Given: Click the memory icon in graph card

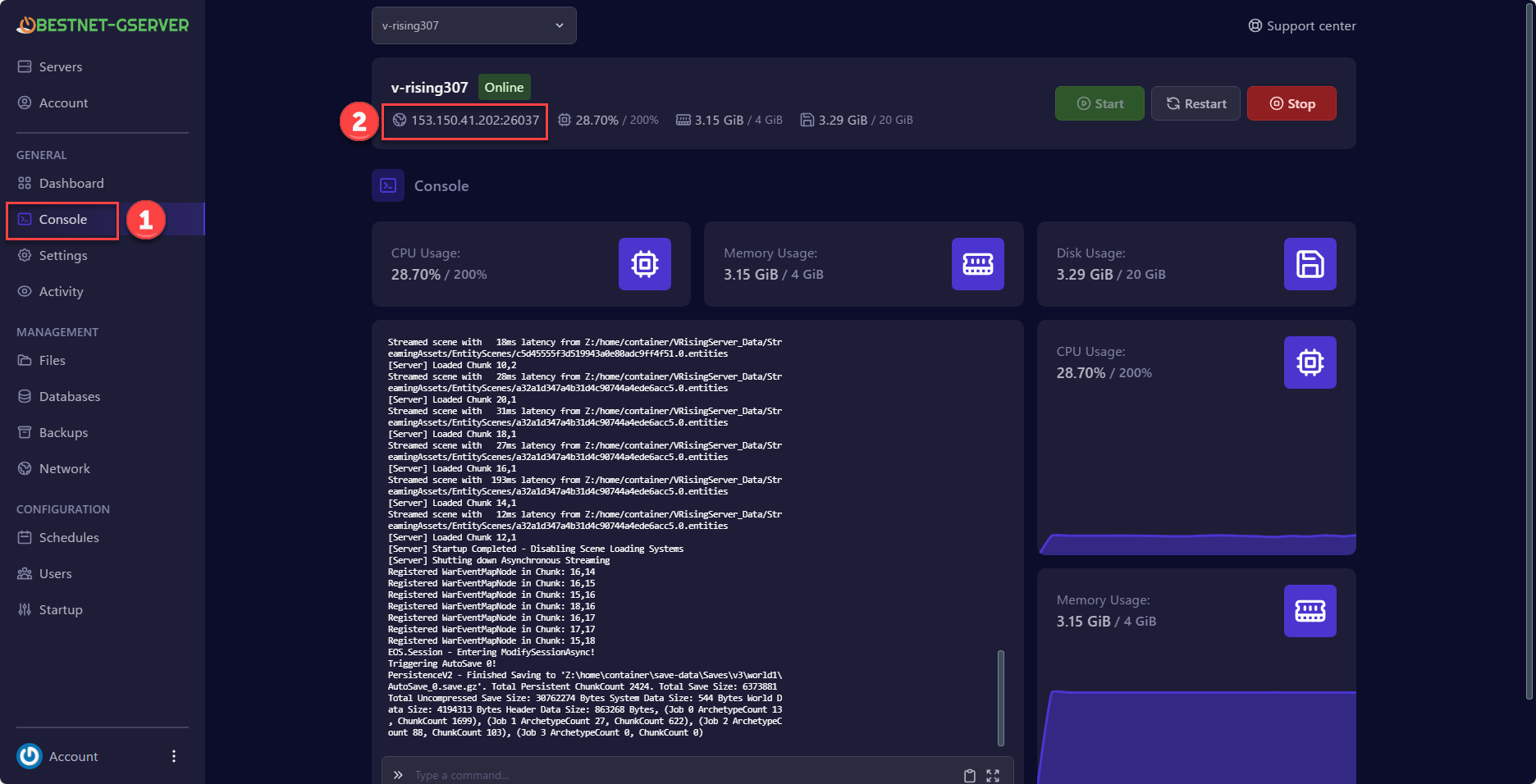Looking at the screenshot, I should click(x=1310, y=611).
